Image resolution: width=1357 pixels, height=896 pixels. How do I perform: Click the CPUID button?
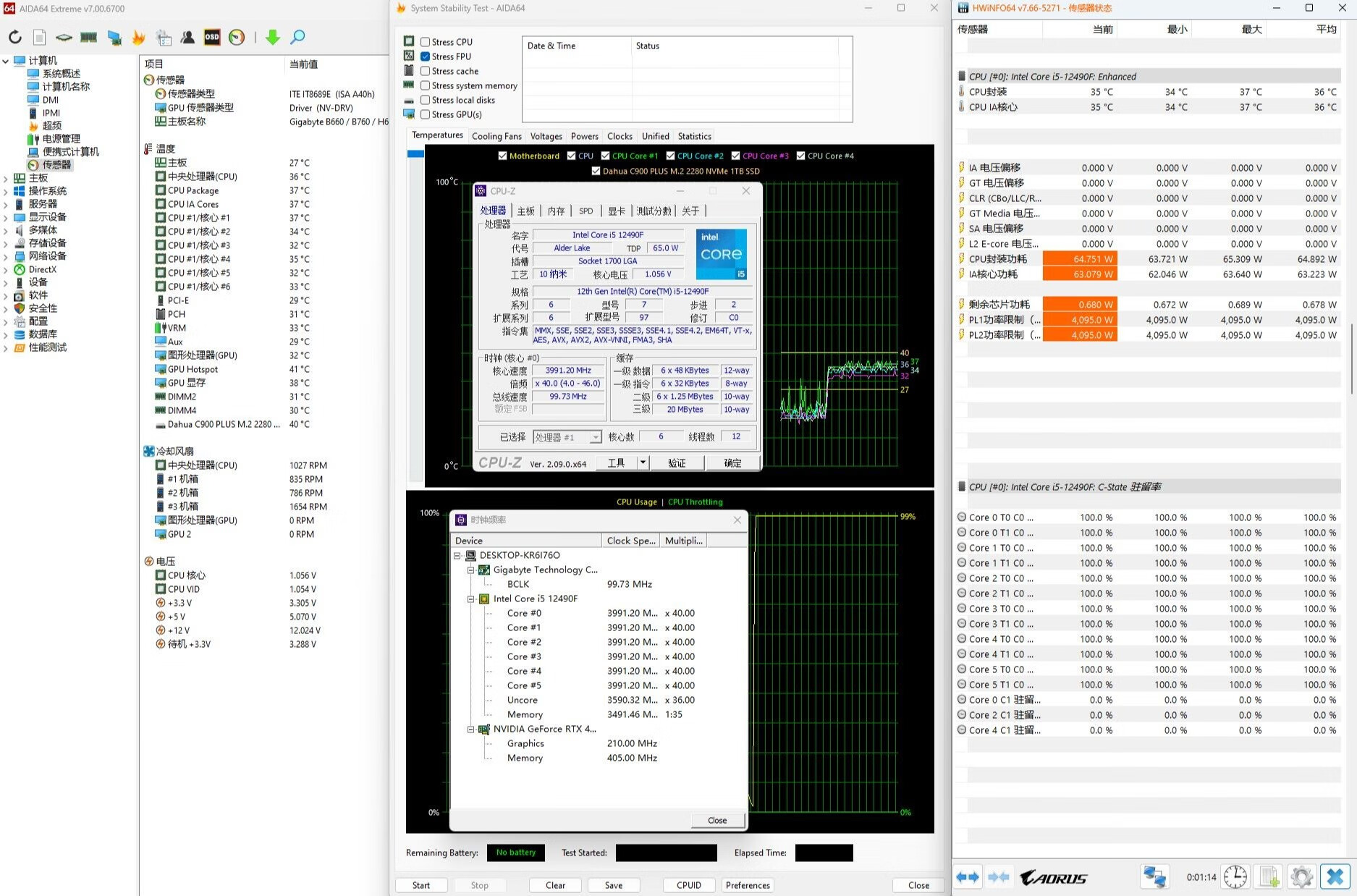pos(688,885)
